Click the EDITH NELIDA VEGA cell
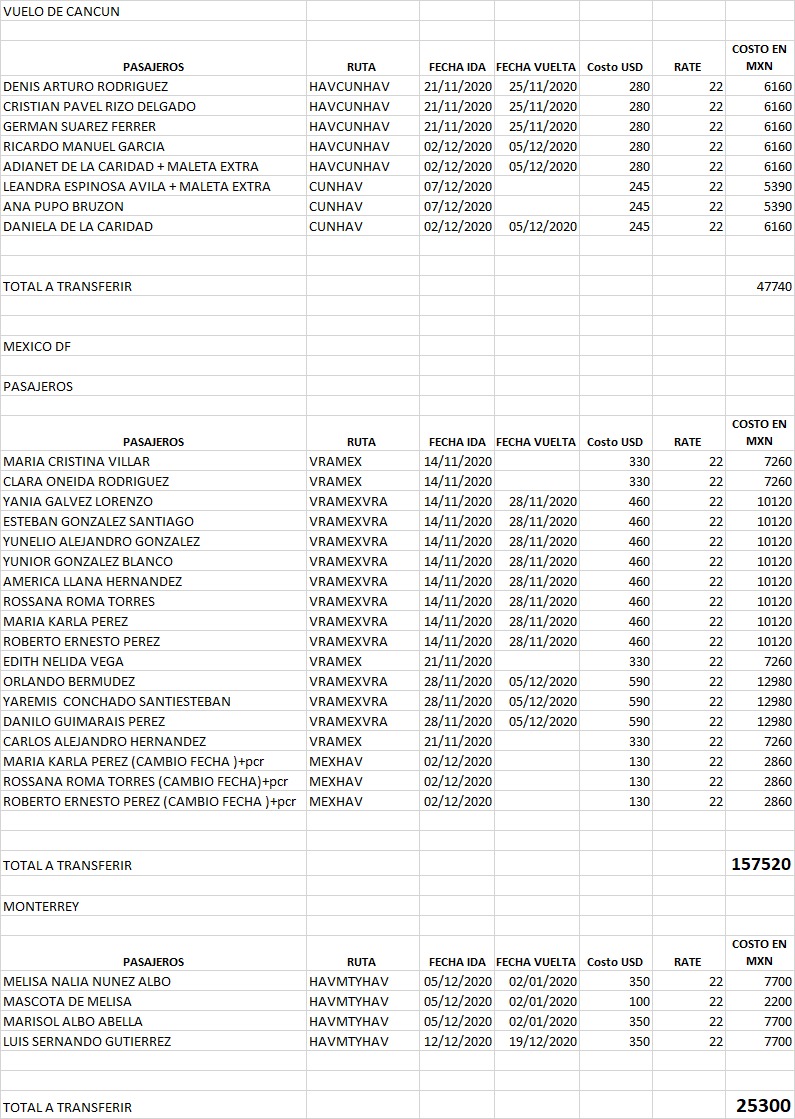795x1119 pixels. (x=153, y=661)
